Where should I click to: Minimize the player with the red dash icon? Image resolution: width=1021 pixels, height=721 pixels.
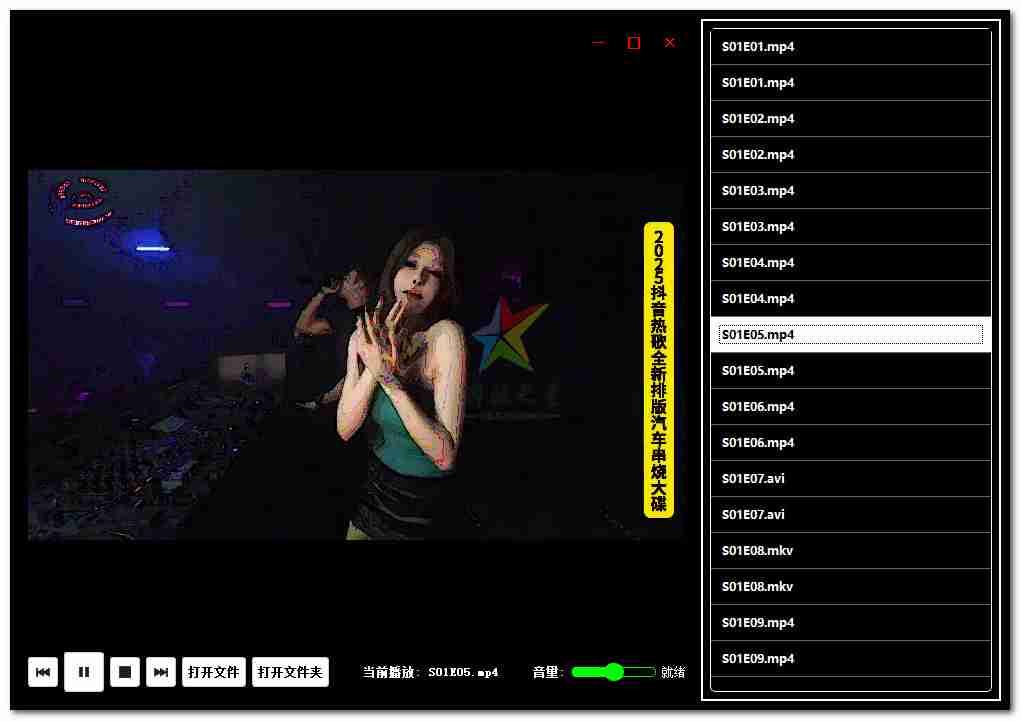(598, 43)
